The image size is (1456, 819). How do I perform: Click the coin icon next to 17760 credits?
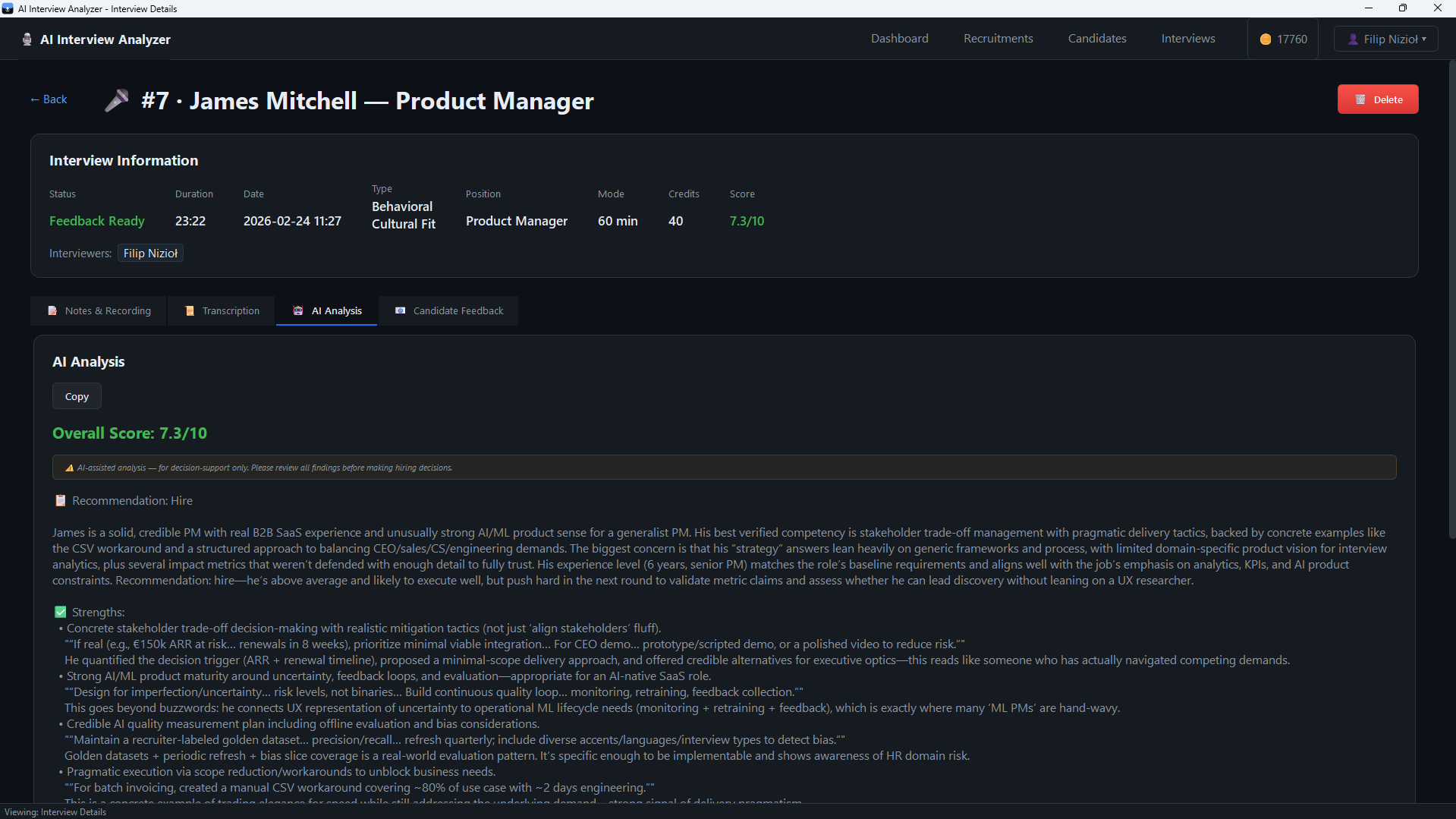[x=1265, y=39]
